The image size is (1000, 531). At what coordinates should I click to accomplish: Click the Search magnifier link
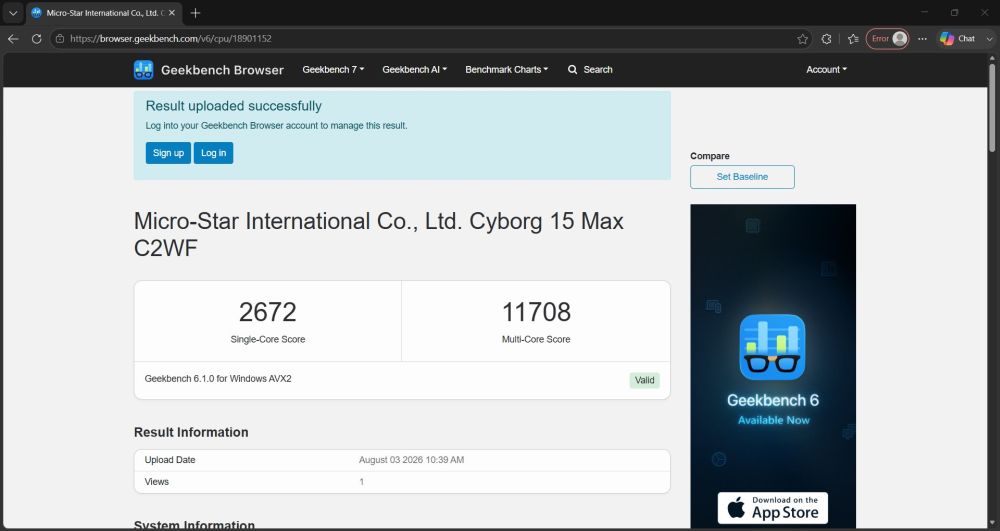[x=590, y=69]
